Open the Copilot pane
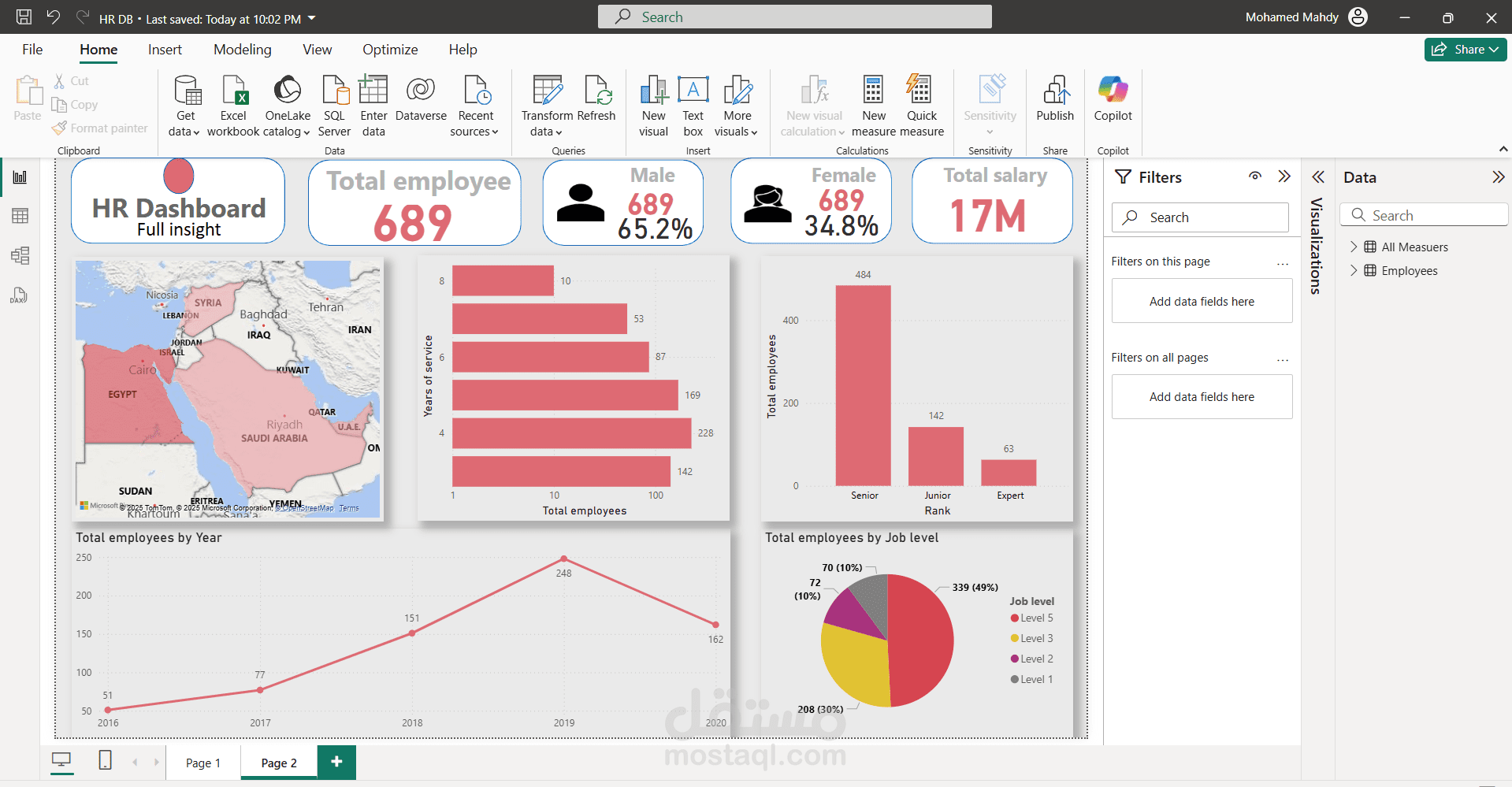The height and width of the screenshot is (787, 1512). click(1113, 99)
